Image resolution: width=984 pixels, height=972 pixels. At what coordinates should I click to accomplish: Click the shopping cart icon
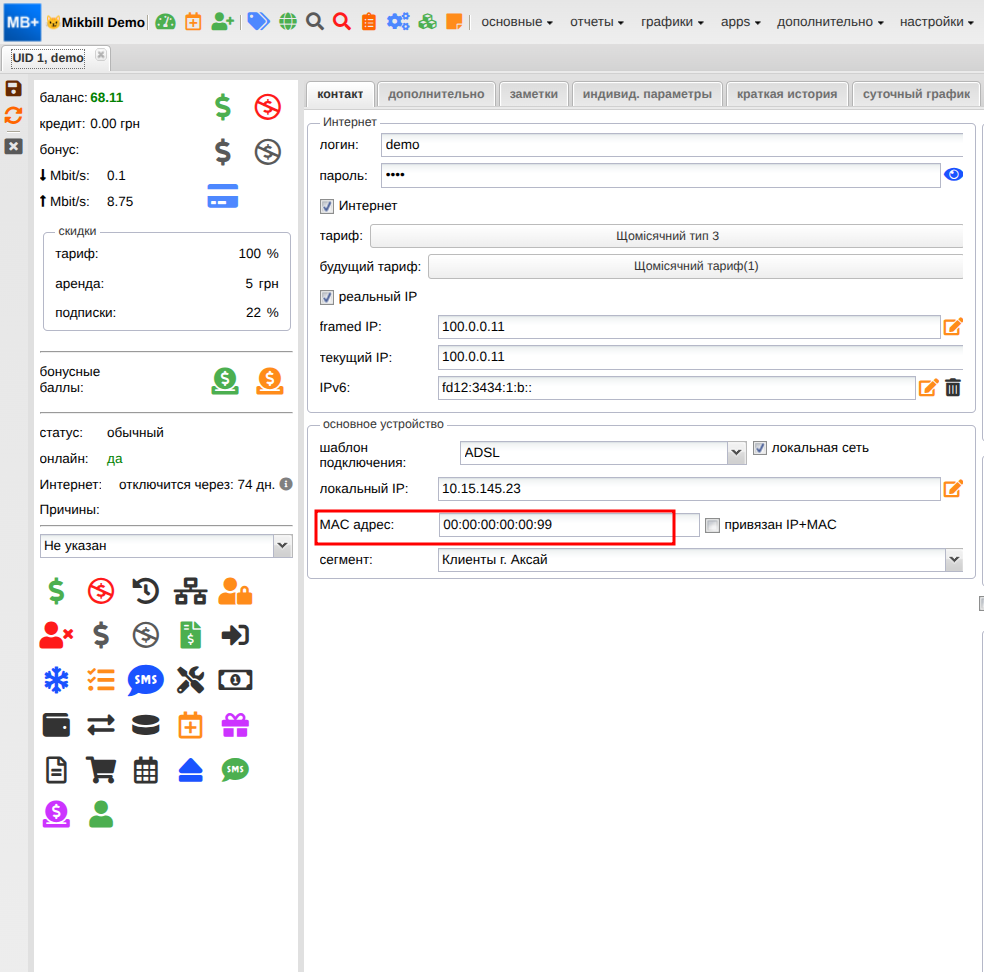101,770
